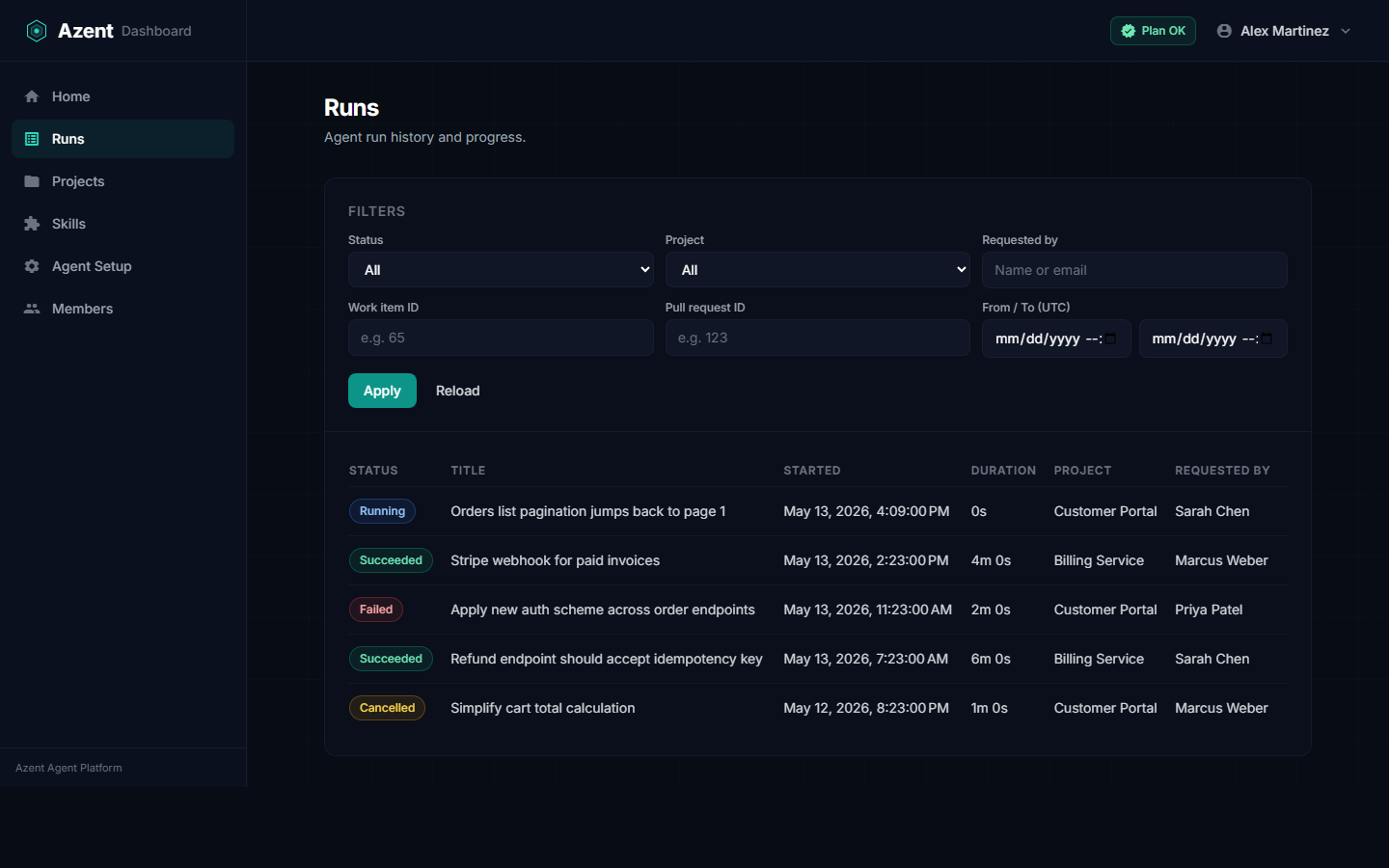Select Runs in the sidebar
1389x868 pixels.
(x=123, y=139)
